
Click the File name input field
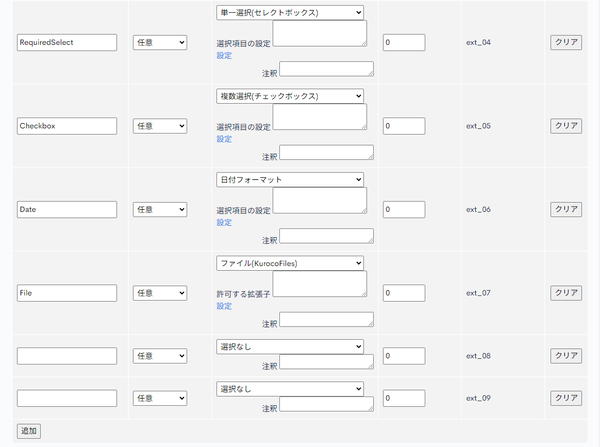(x=67, y=293)
